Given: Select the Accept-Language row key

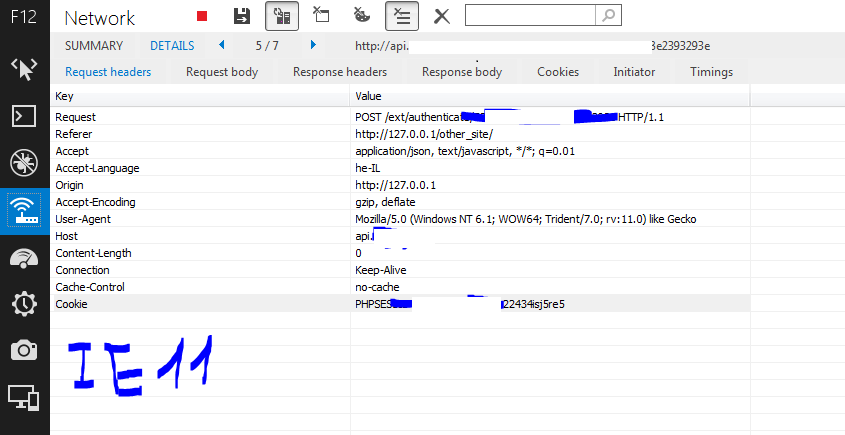Looking at the screenshot, I should coord(98,168).
